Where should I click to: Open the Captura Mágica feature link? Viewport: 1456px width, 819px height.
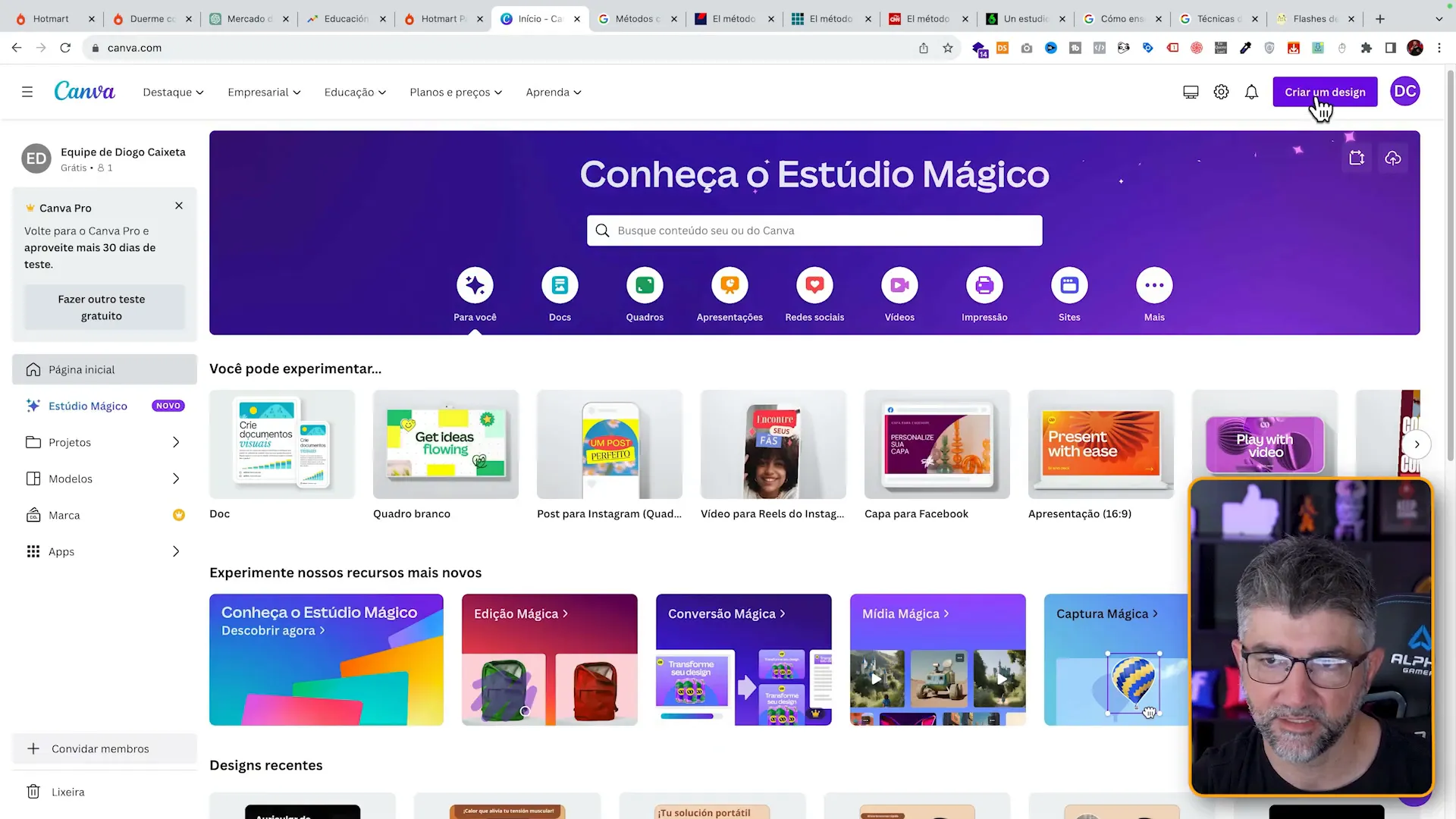pyautogui.click(x=1107, y=613)
